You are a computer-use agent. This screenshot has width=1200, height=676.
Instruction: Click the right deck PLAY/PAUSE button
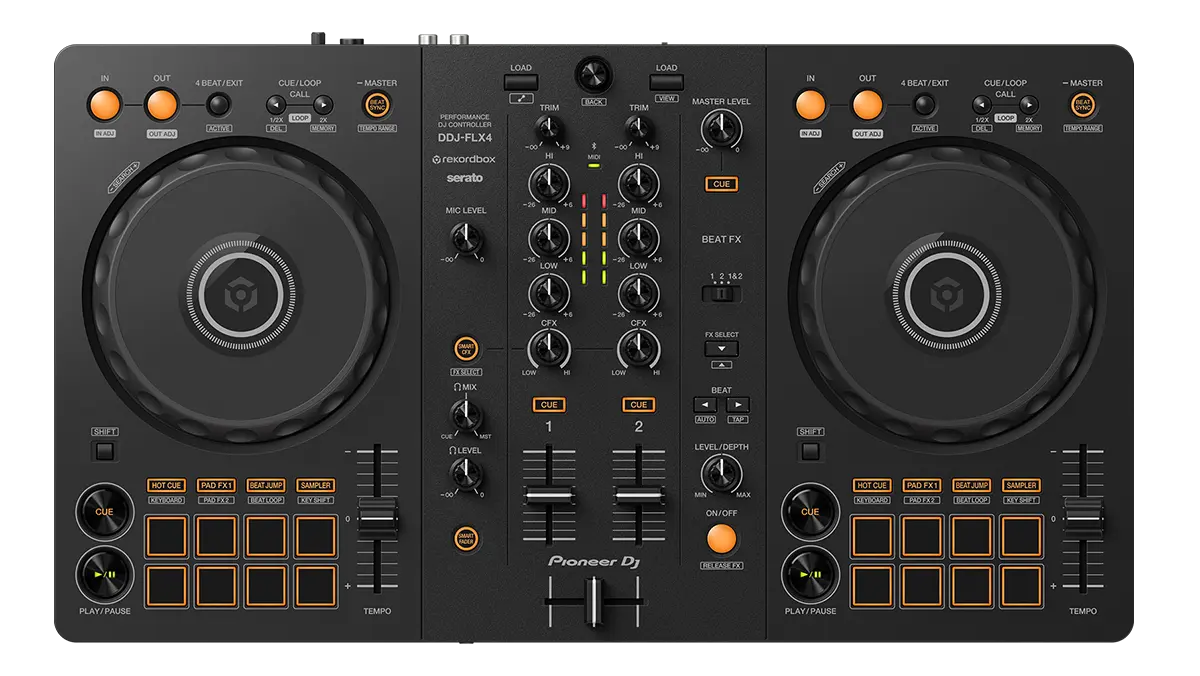810,574
